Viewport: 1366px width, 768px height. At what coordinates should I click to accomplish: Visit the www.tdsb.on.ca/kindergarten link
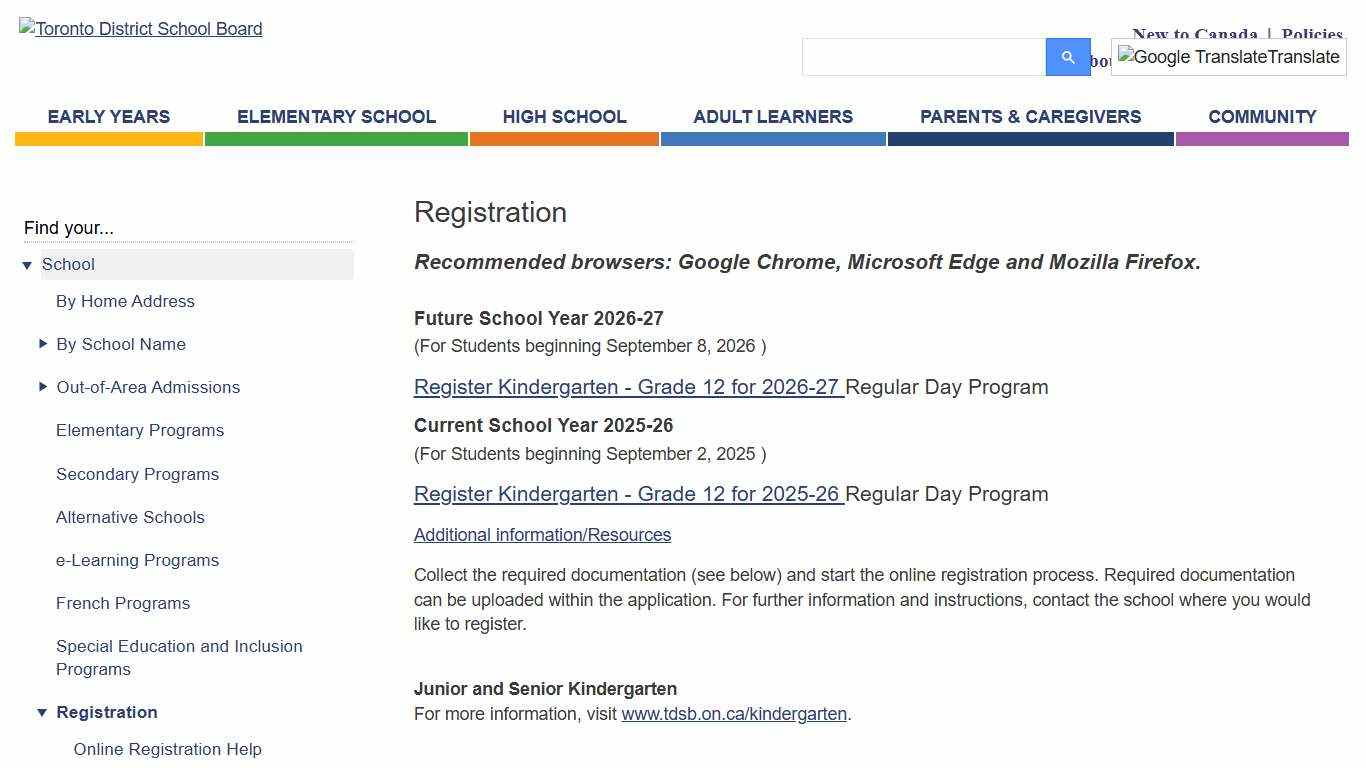(x=733, y=714)
